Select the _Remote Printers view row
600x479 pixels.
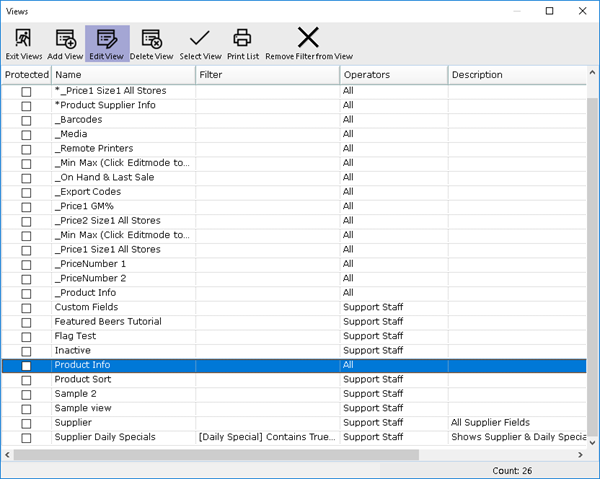tap(94, 149)
